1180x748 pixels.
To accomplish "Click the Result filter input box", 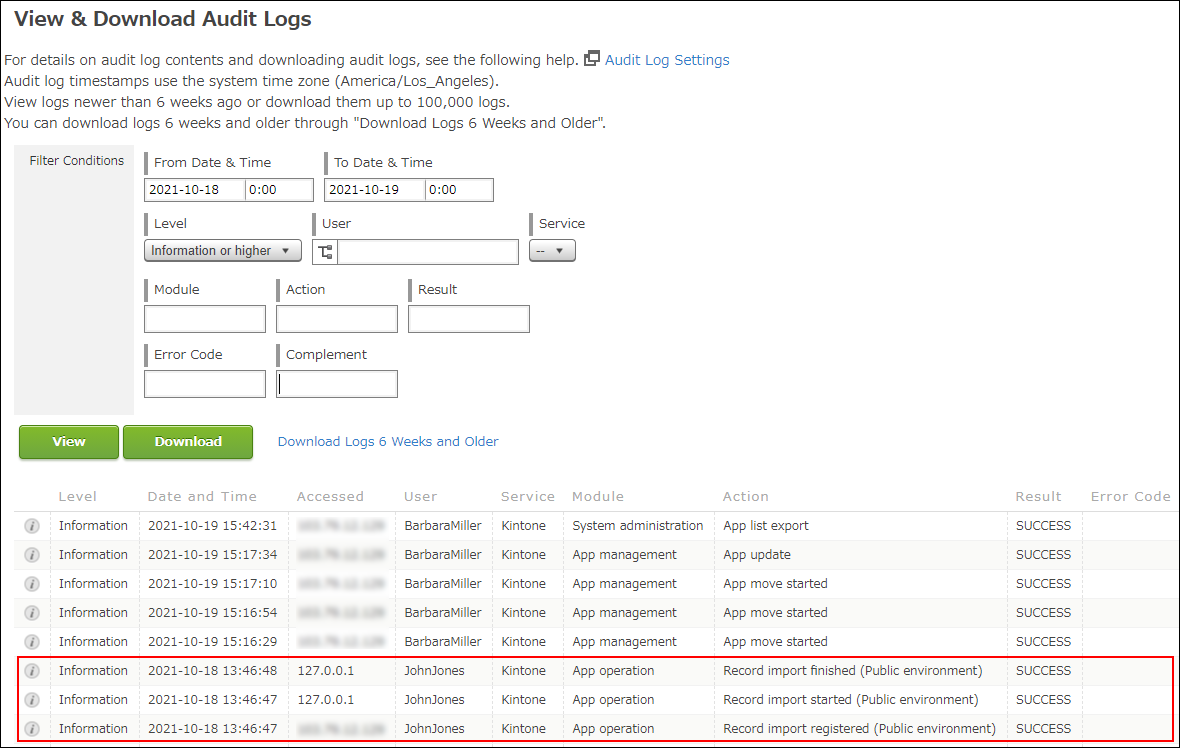I will click(x=468, y=318).
